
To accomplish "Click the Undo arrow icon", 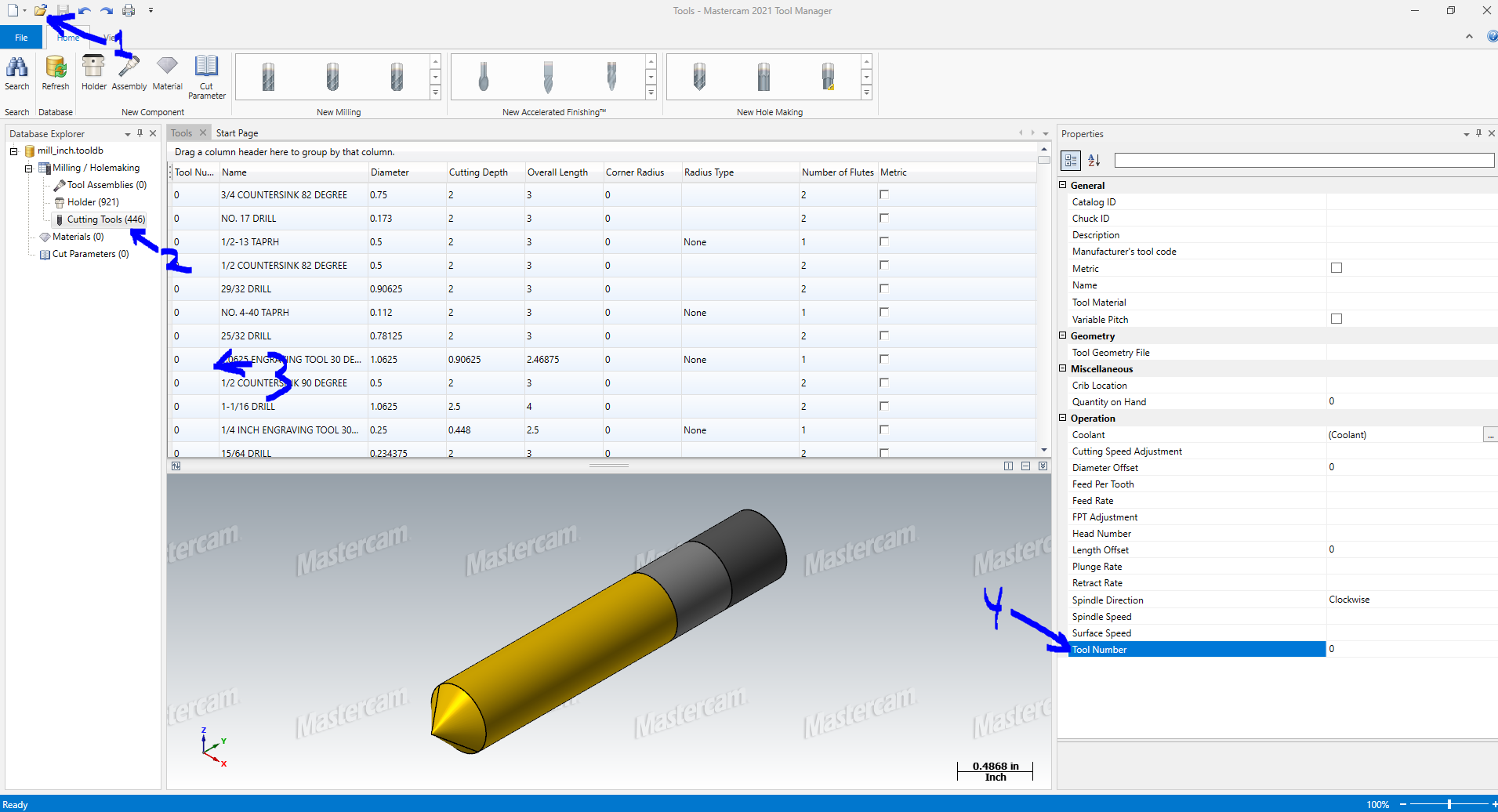I will pyautogui.click(x=85, y=10).
